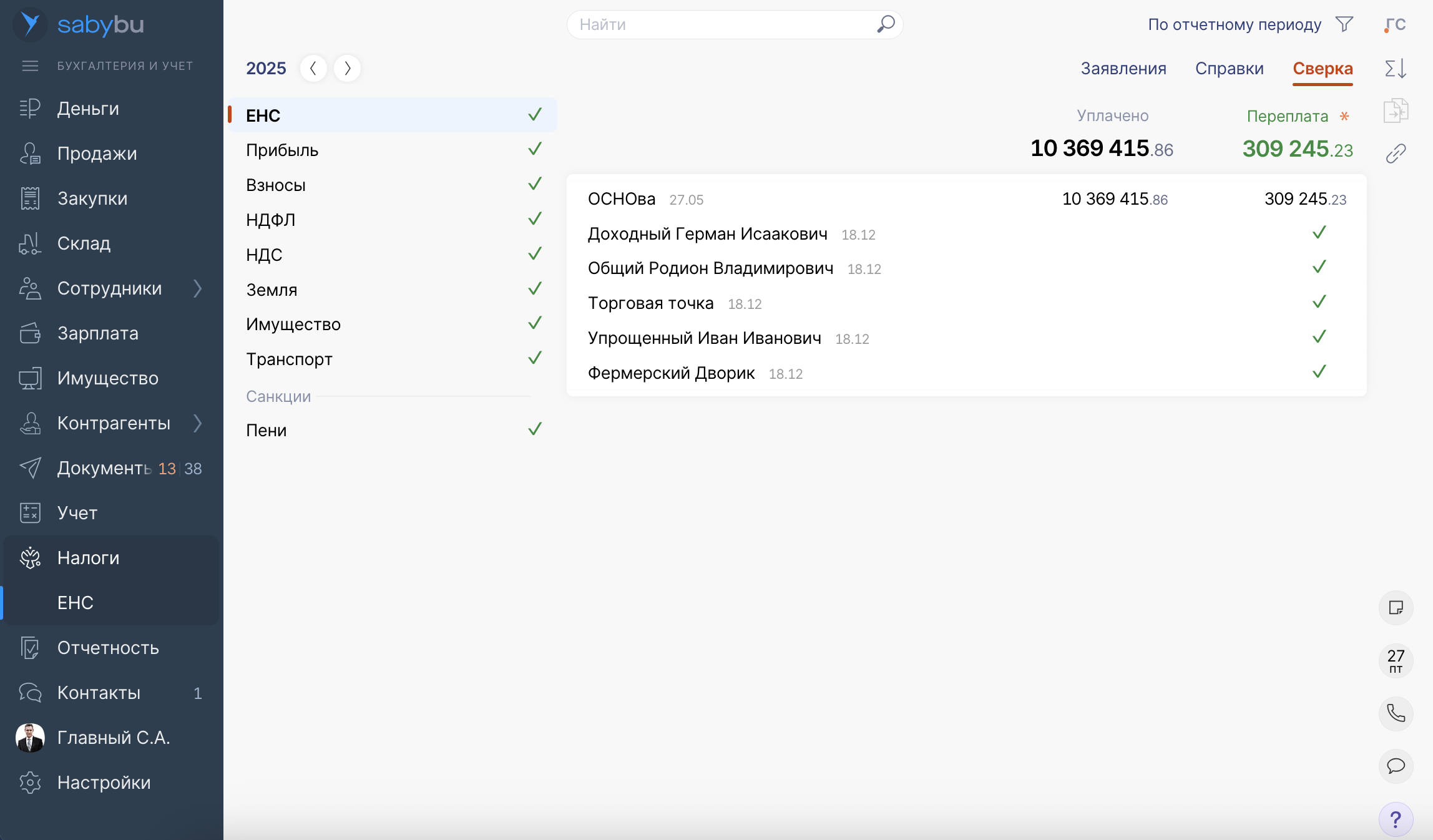Toggle the hamburger menu in sidebar

30,66
